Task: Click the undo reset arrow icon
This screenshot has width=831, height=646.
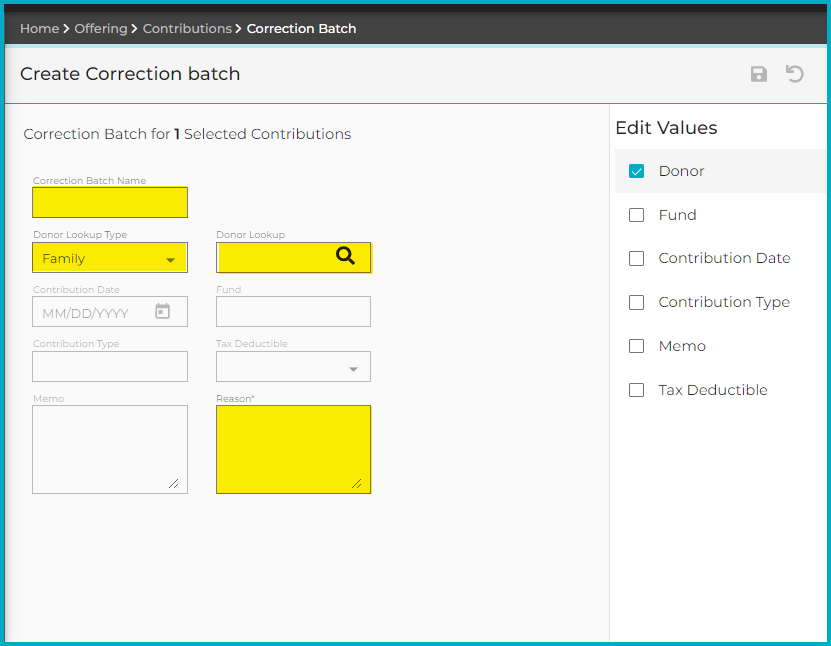Action: point(795,74)
